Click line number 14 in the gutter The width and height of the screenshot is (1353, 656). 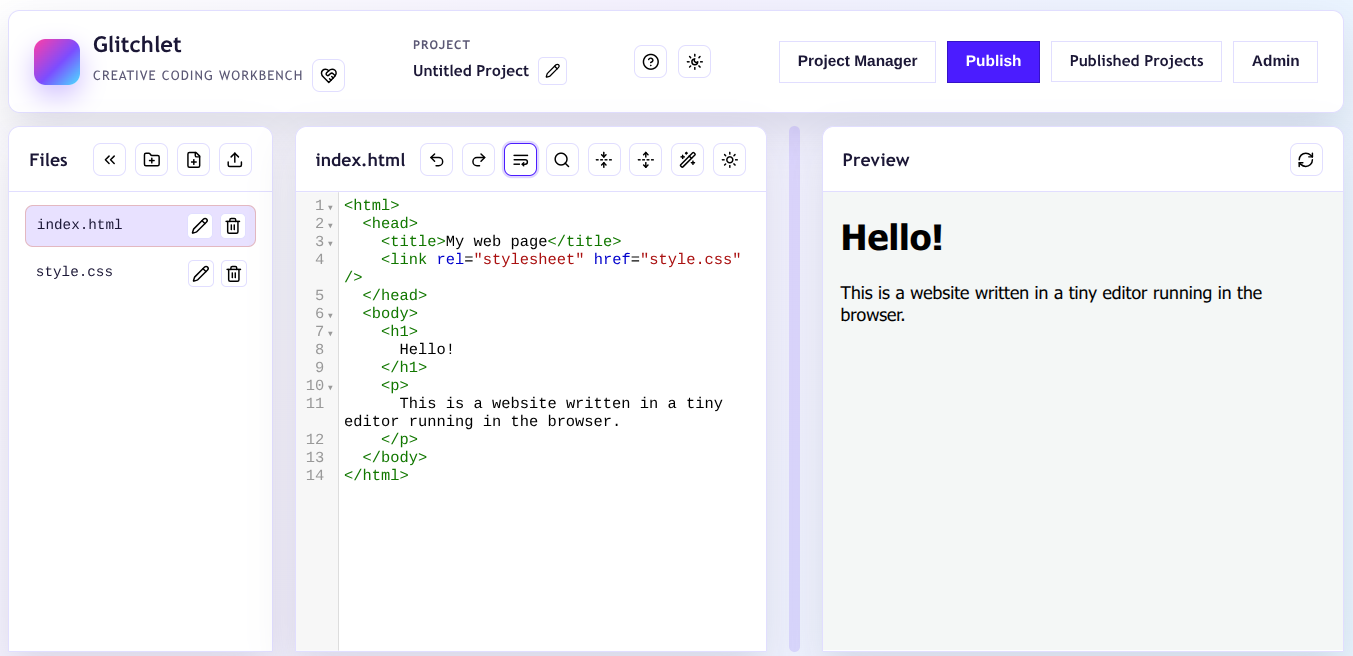pos(315,476)
